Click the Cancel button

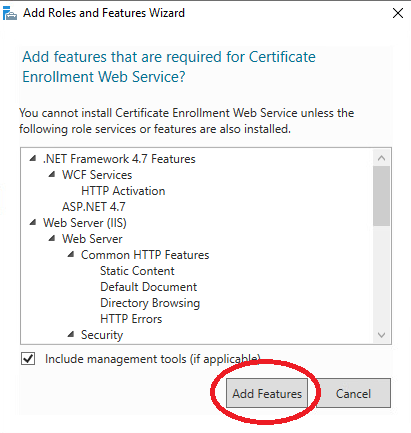point(353,393)
